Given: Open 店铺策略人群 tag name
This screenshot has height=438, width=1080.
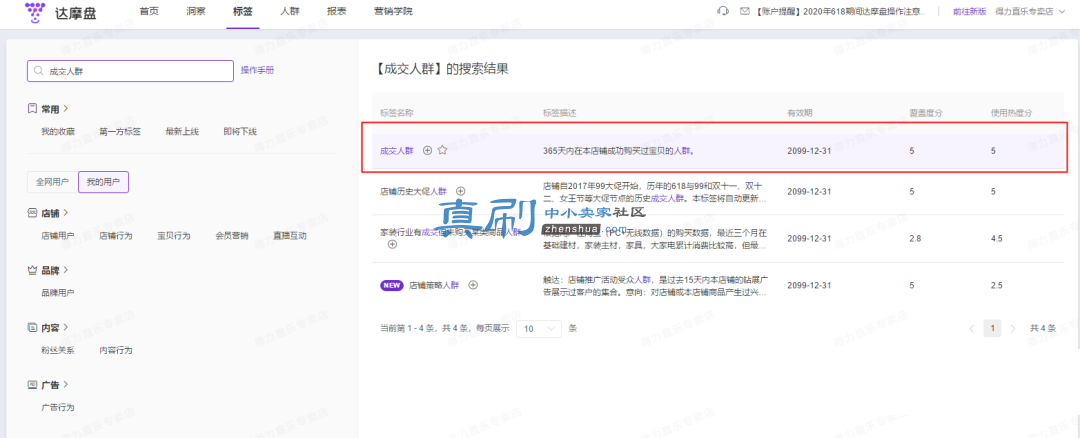Looking at the screenshot, I should click(x=434, y=285).
